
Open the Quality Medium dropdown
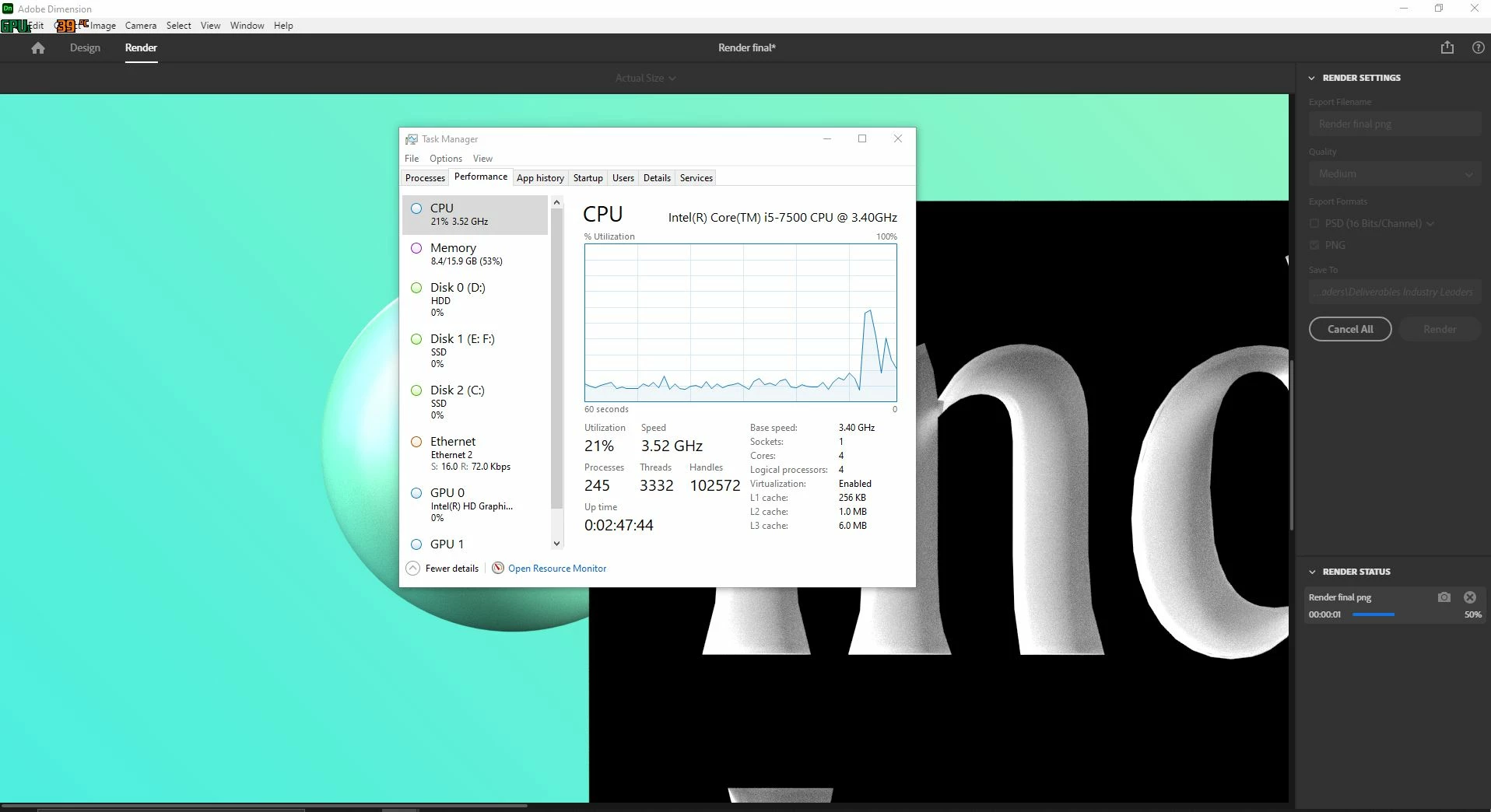tap(1395, 173)
